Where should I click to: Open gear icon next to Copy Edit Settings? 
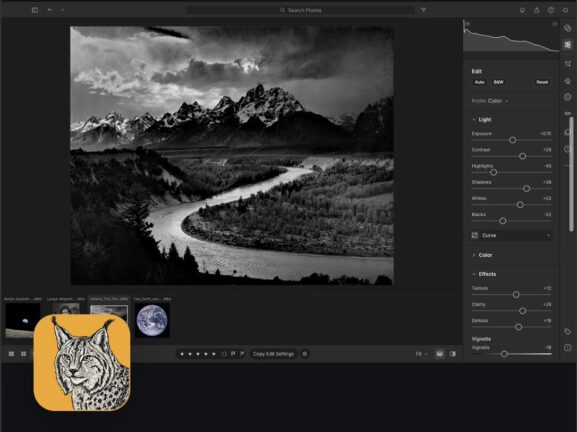pyautogui.click(x=305, y=354)
